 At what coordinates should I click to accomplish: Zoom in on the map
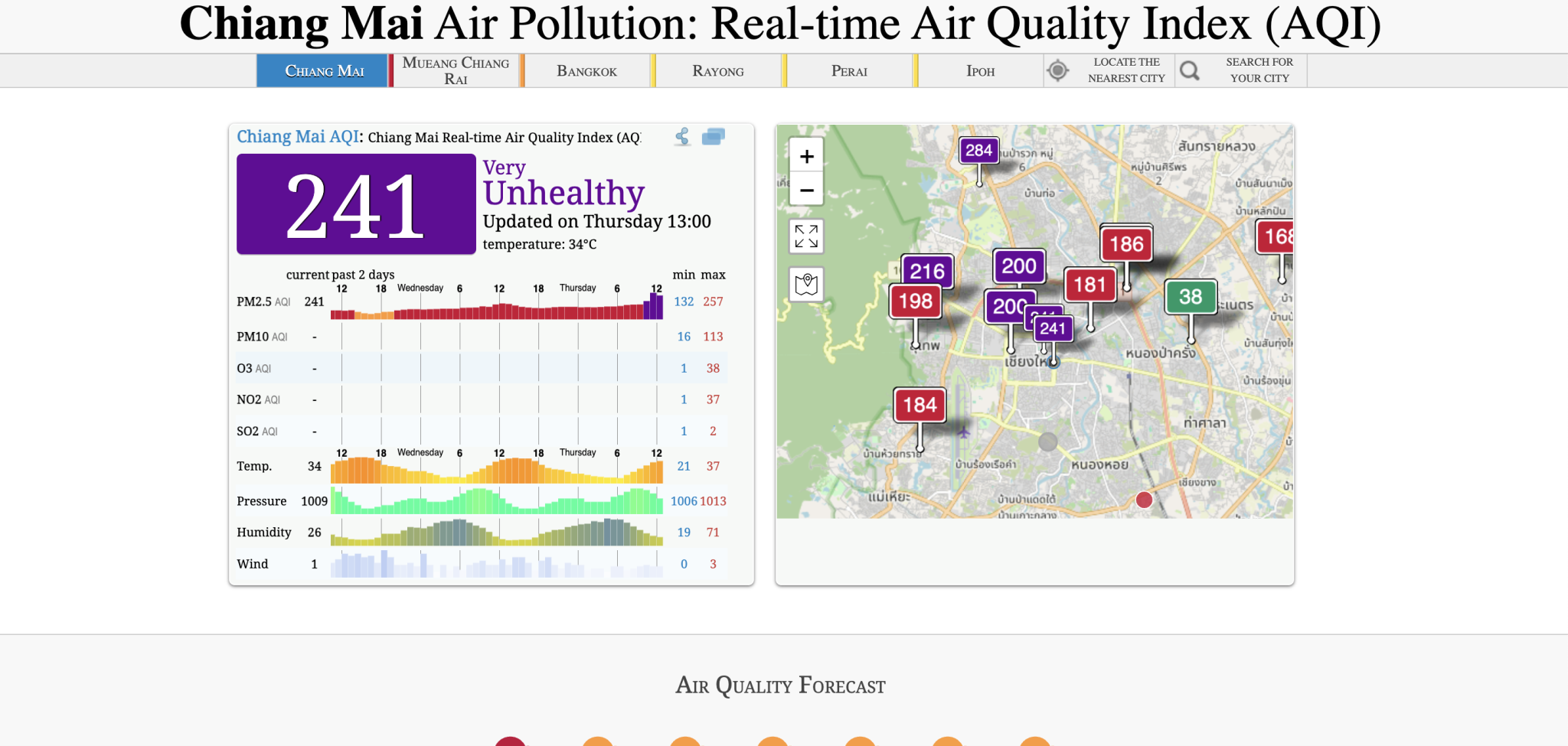[x=806, y=157]
